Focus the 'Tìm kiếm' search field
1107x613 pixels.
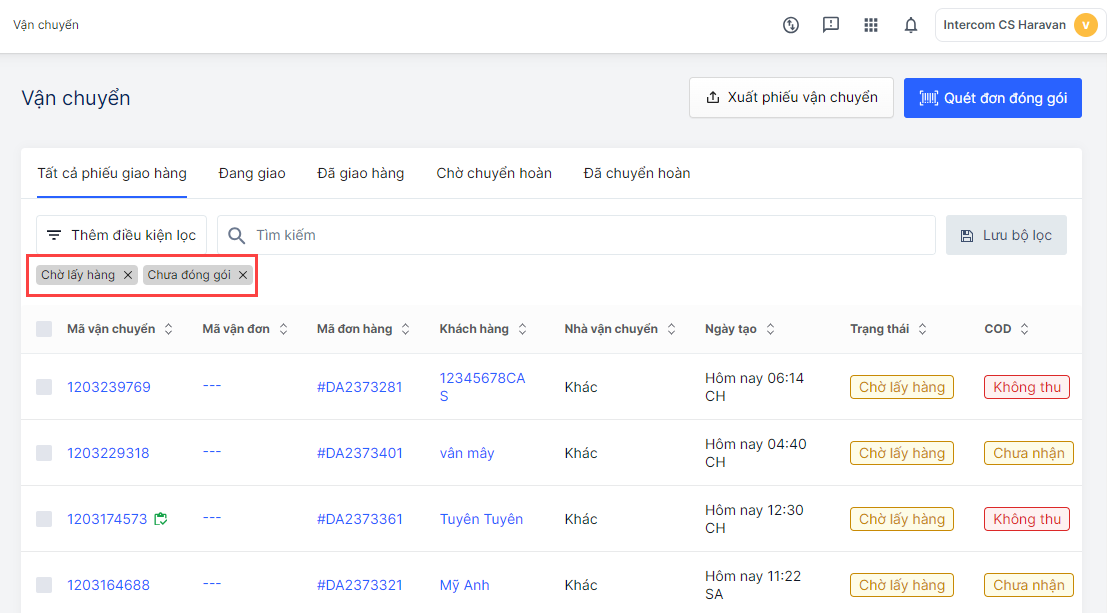point(590,235)
